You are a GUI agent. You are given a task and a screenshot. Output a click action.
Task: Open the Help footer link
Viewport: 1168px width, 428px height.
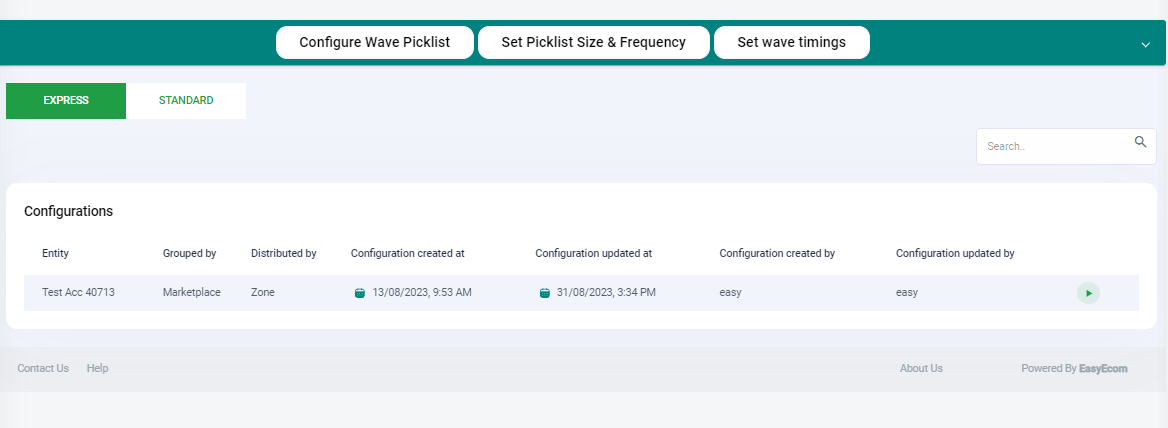98,368
